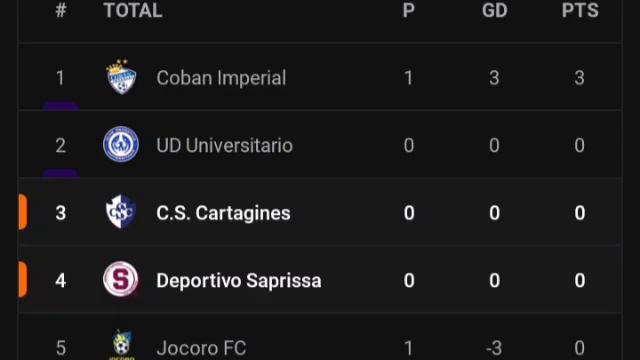
Task: Click the purple indicator under rank 2
Action: pyautogui.click(x=61, y=174)
